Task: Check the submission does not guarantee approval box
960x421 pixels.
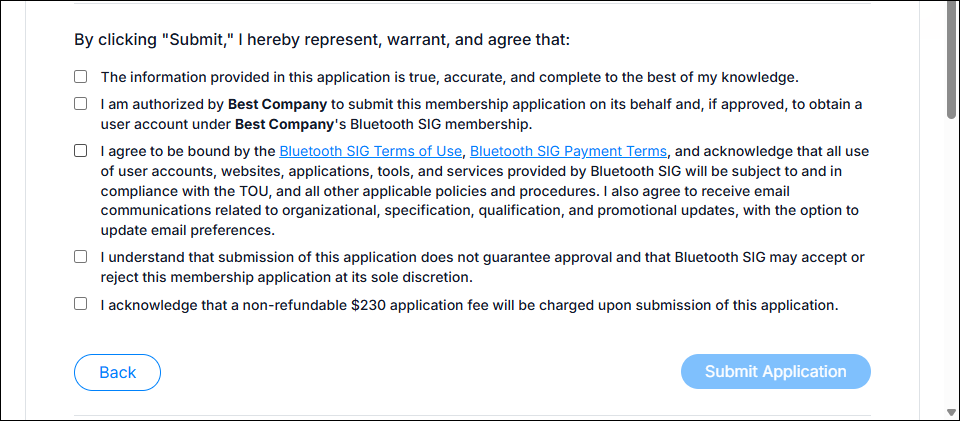Action: (81, 256)
